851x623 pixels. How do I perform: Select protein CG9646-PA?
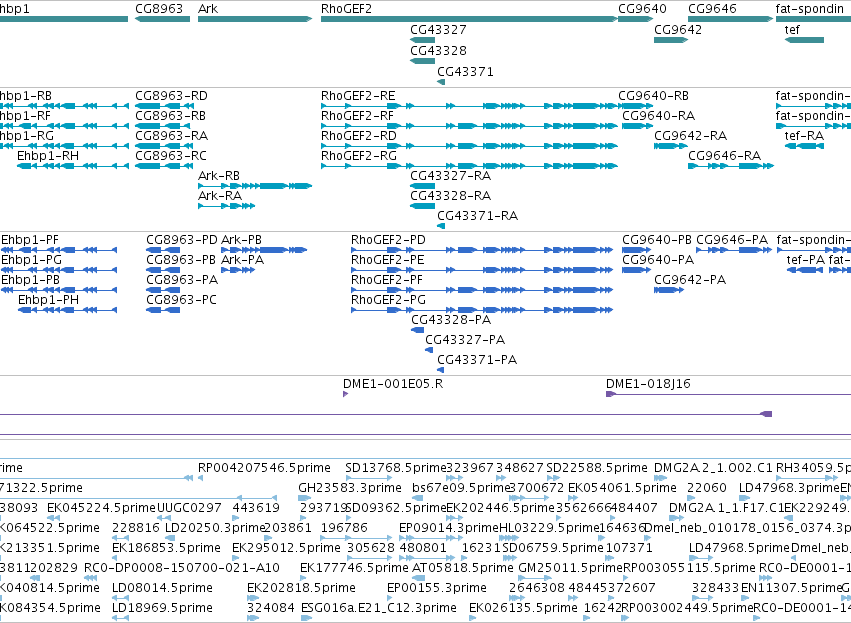click(x=732, y=240)
